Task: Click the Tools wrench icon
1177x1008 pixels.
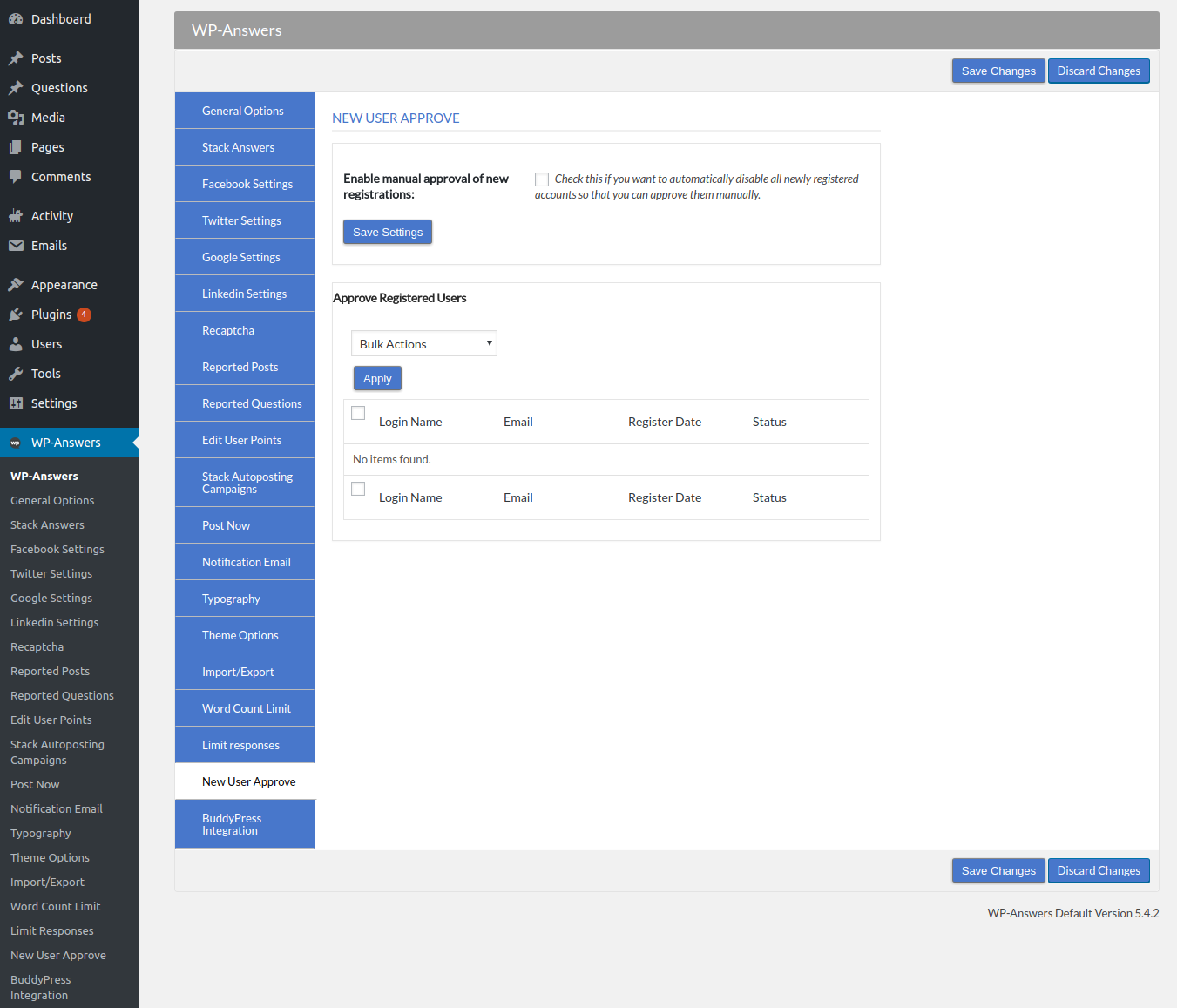Action: (x=16, y=374)
